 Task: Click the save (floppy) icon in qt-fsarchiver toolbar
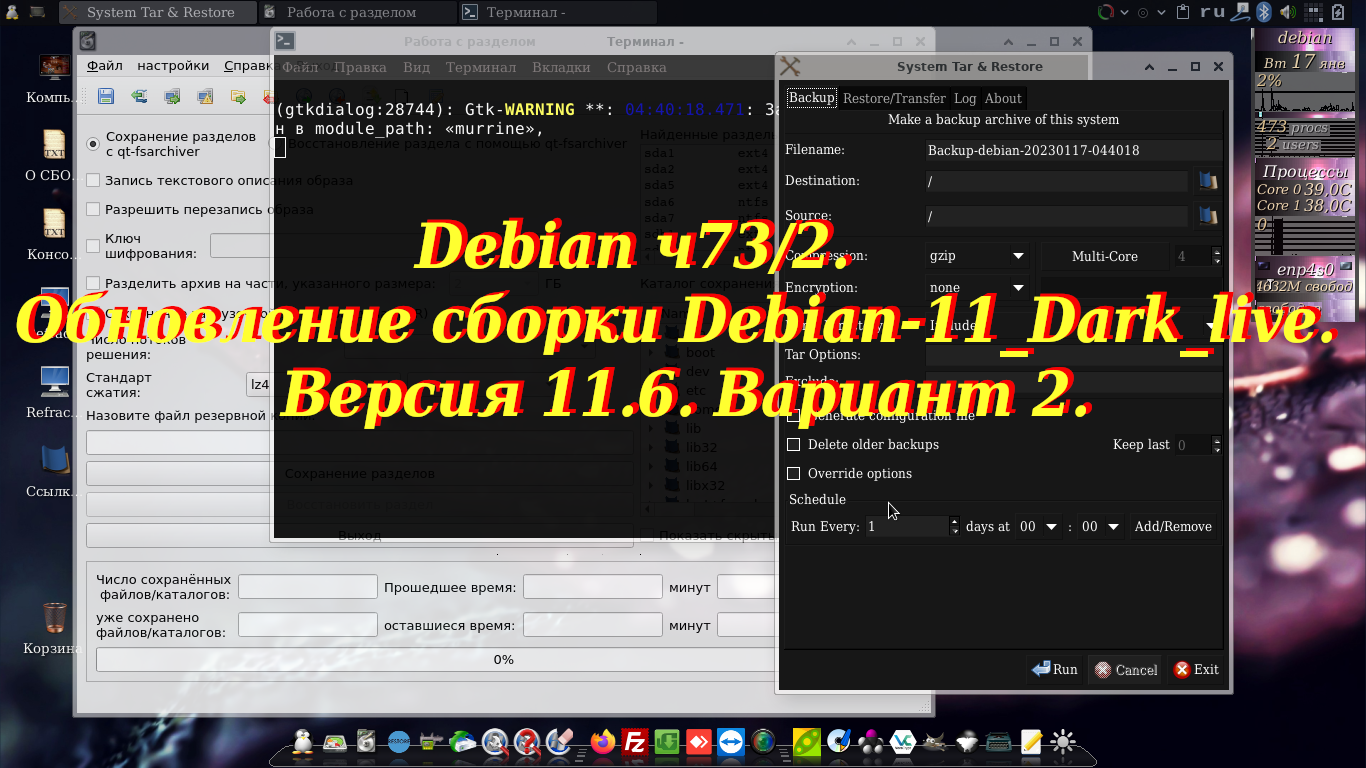pyautogui.click(x=106, y=97)
